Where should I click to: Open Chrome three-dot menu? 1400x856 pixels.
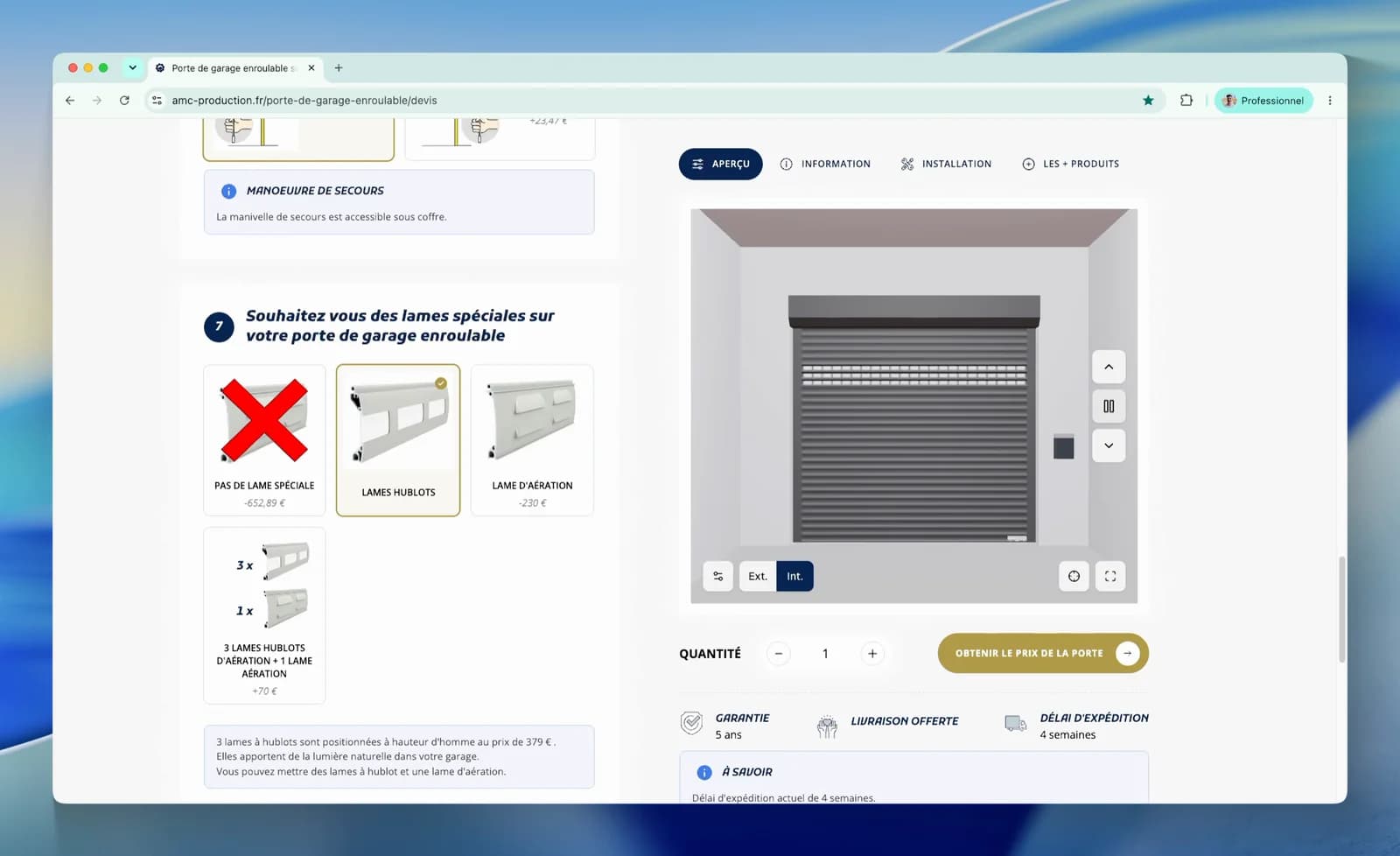tap(1330, 101)
